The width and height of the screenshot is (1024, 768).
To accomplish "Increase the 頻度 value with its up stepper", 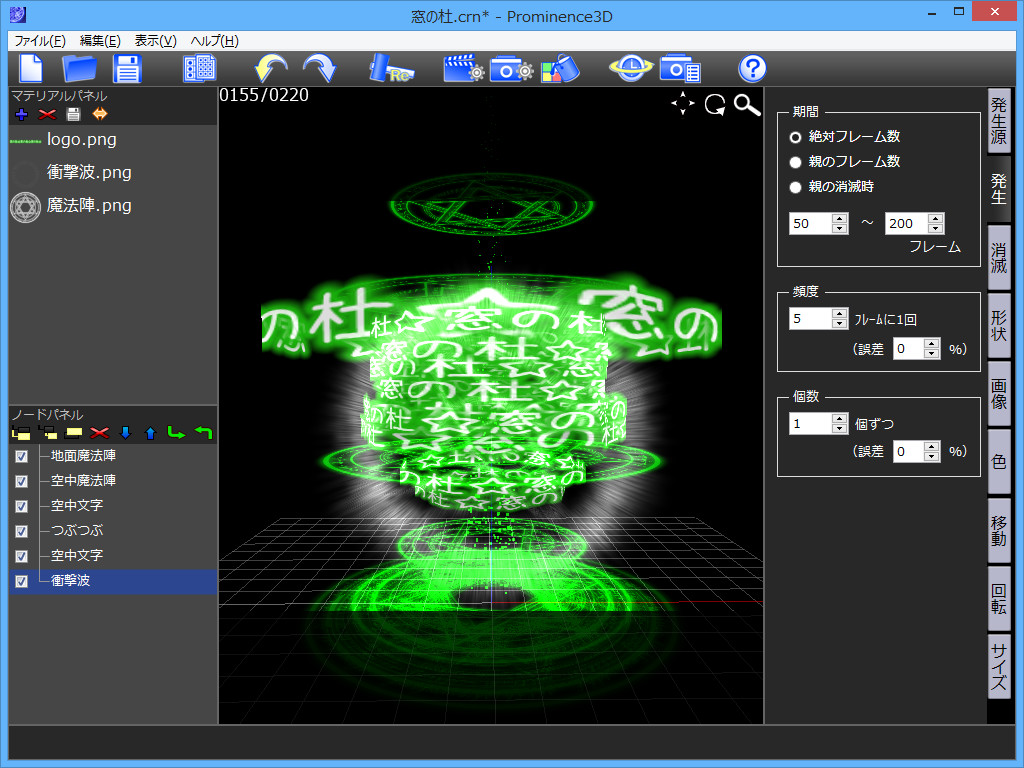I will point(839,312).
